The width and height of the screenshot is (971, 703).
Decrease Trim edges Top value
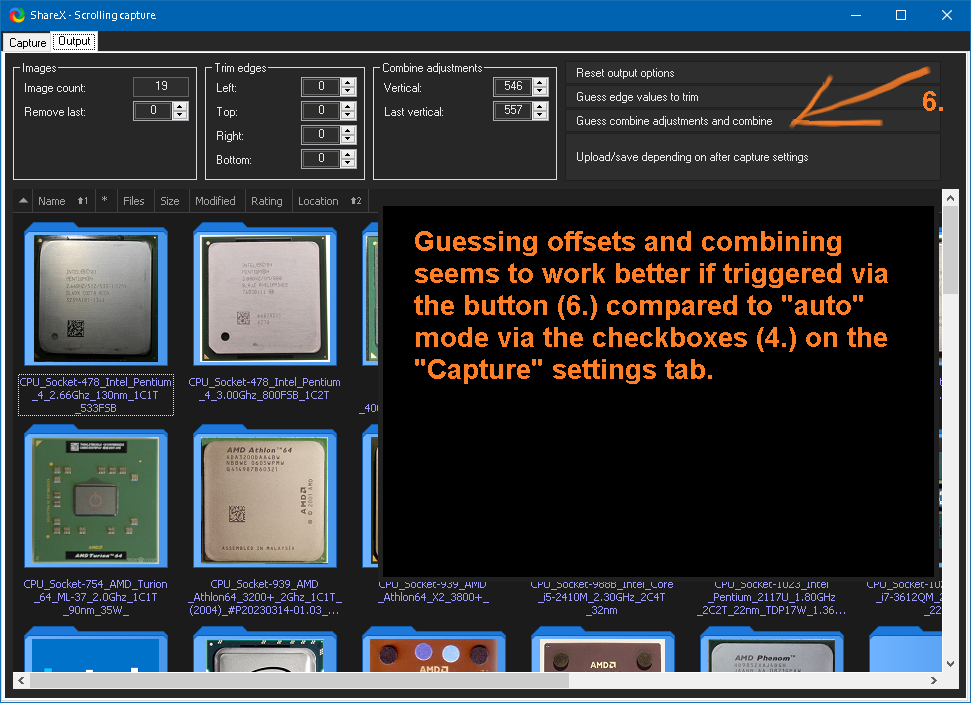[x=348, y=115]
